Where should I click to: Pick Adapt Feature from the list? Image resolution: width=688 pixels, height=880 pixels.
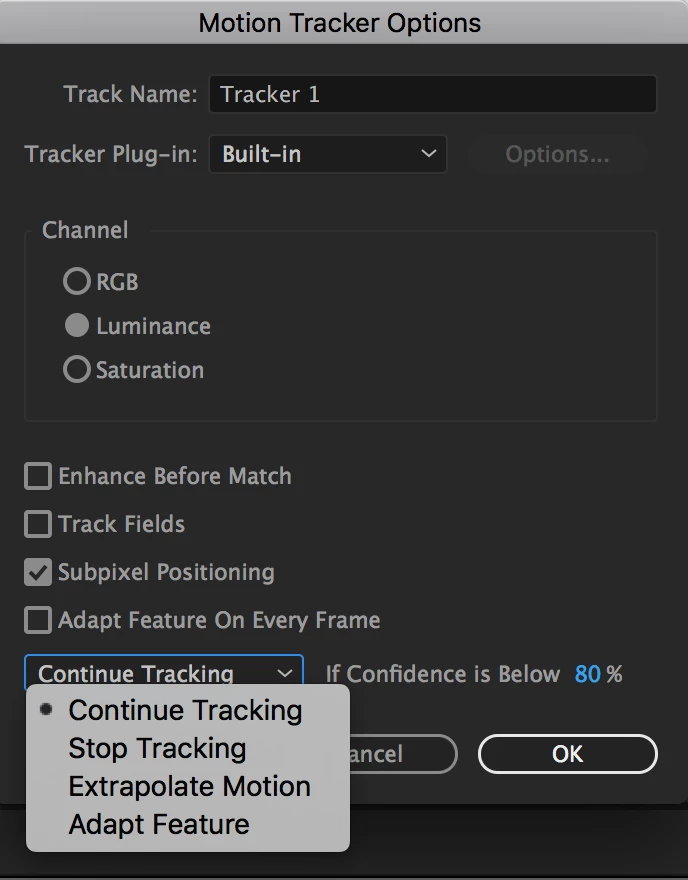pyautogui.click(x=159, y=825)
